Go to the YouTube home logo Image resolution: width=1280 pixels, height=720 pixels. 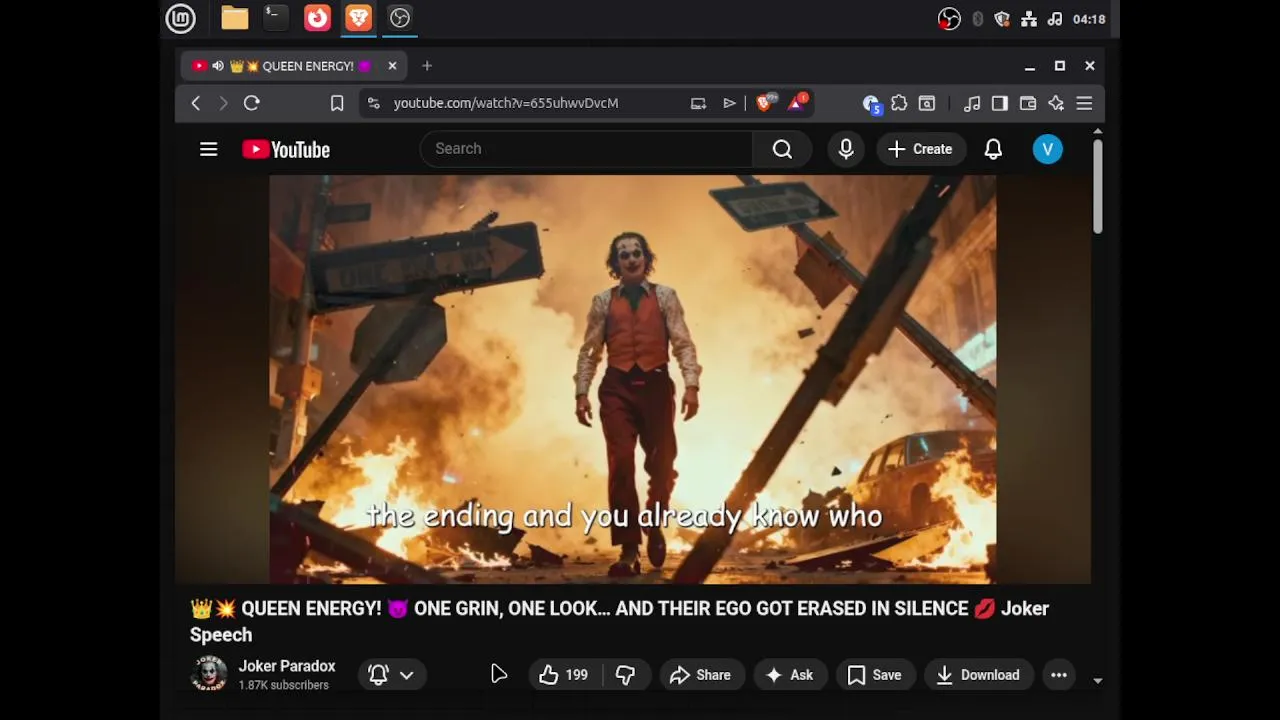[286, 149]
